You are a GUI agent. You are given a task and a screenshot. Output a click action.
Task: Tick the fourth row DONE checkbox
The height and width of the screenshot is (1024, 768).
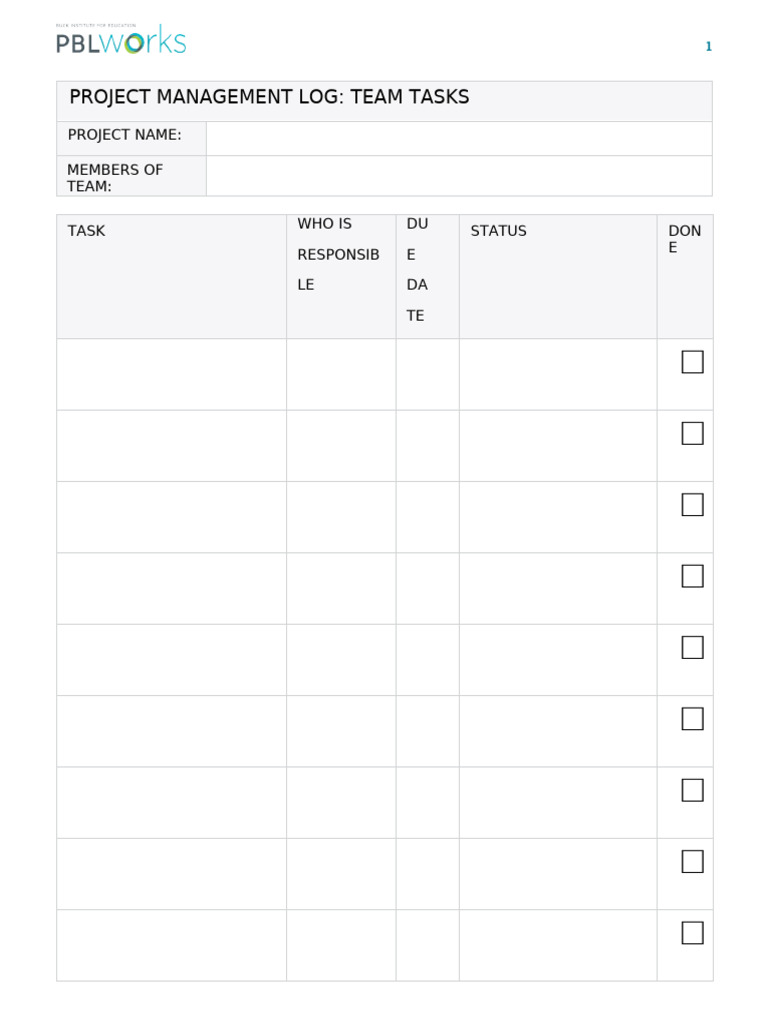click(692, 576)
